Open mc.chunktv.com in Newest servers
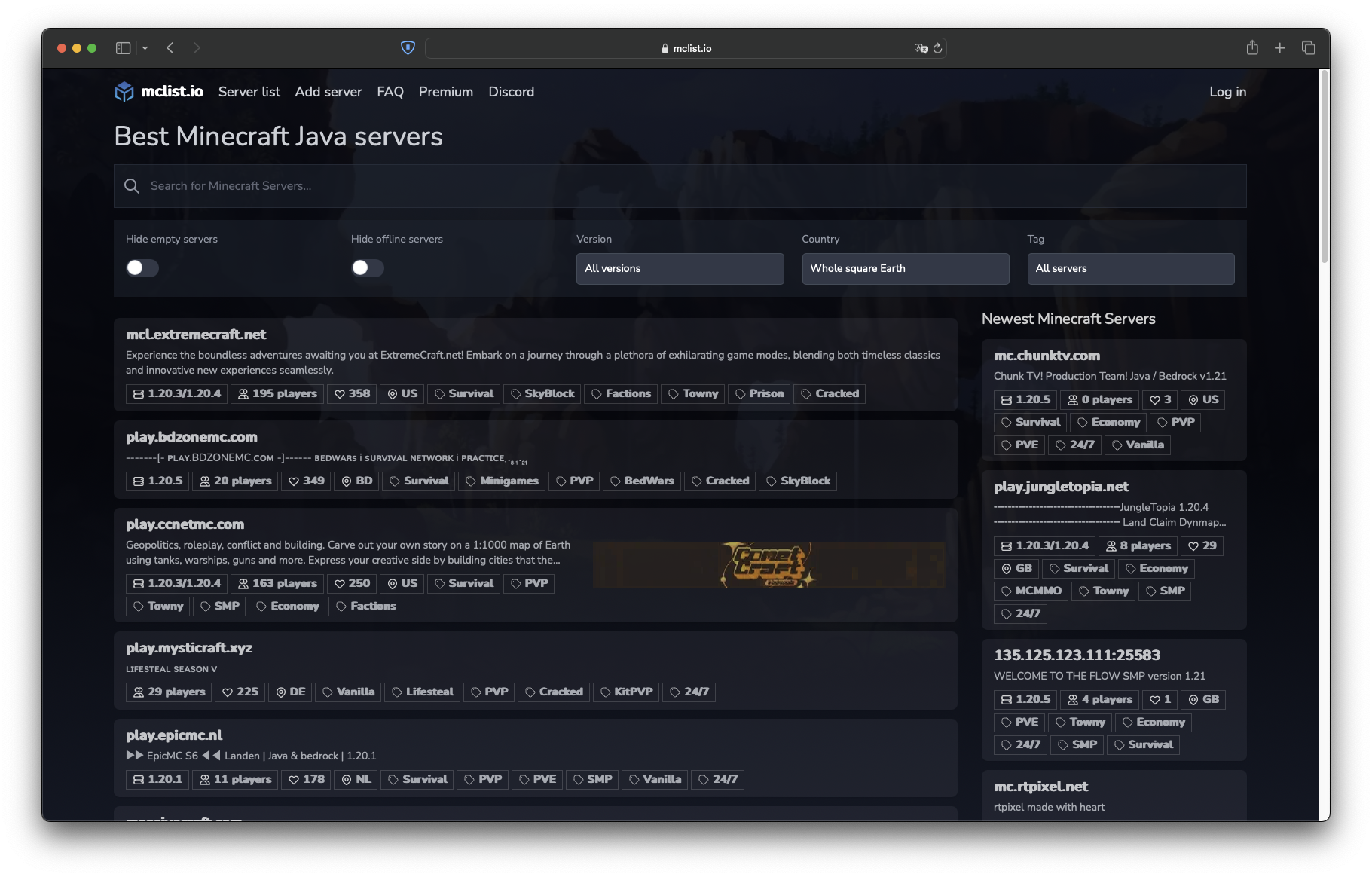 (x=1047, y=356)
